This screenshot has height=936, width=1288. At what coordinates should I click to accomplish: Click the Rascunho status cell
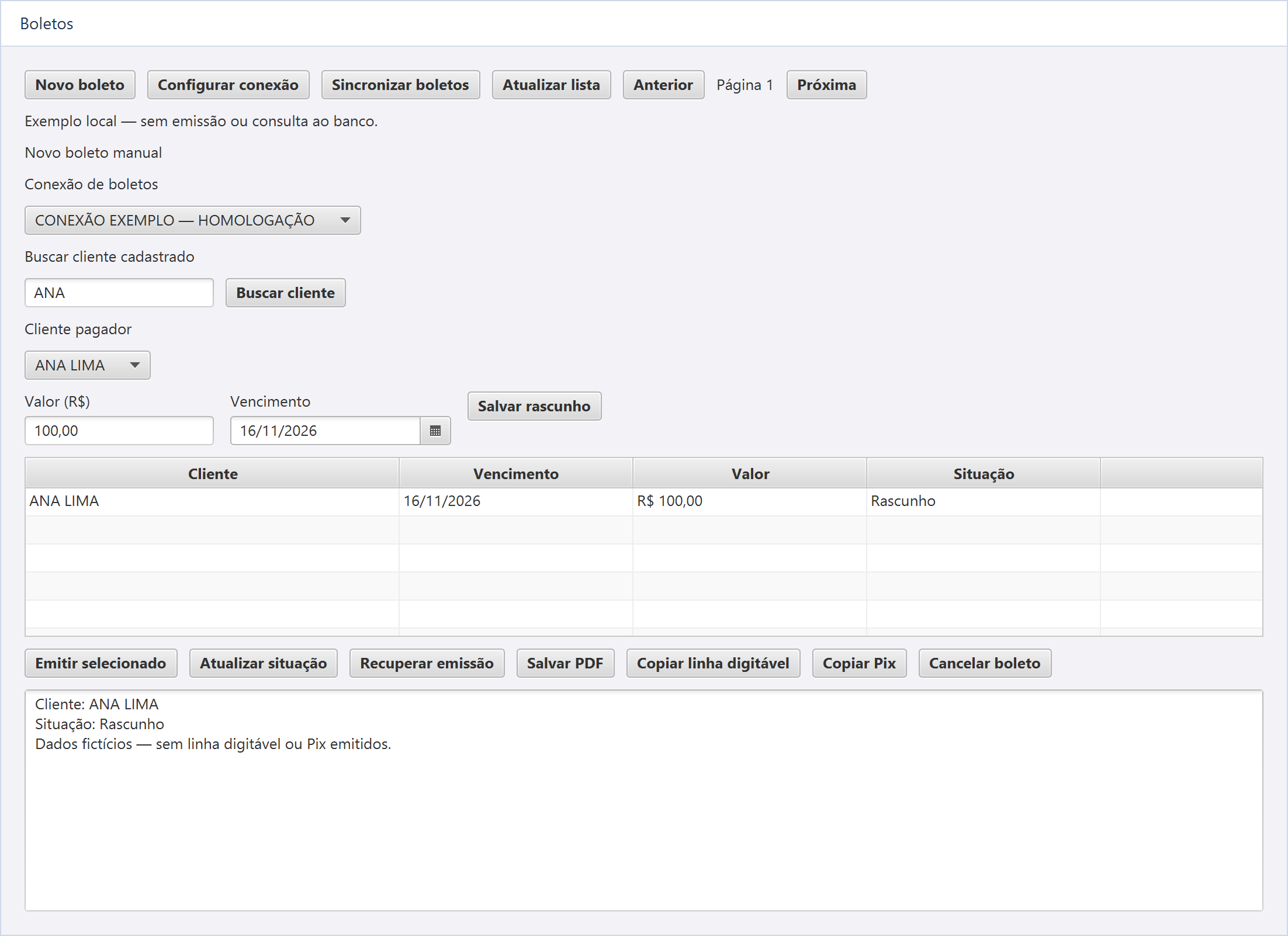984,501
